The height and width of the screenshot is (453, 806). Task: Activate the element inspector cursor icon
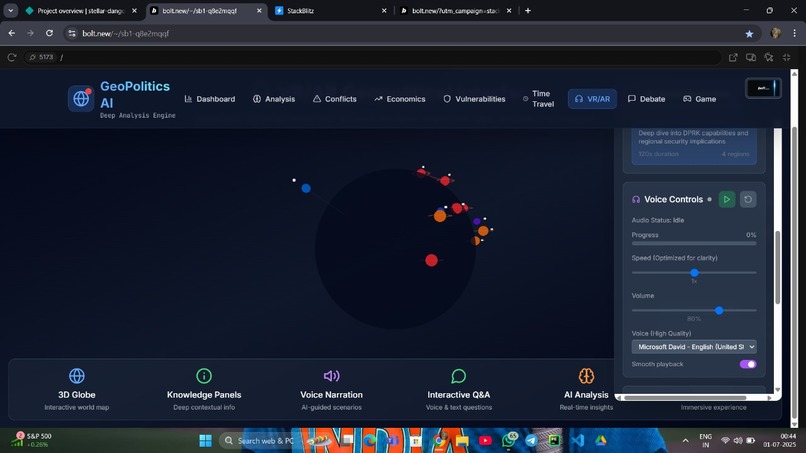[x=768, y=57]
